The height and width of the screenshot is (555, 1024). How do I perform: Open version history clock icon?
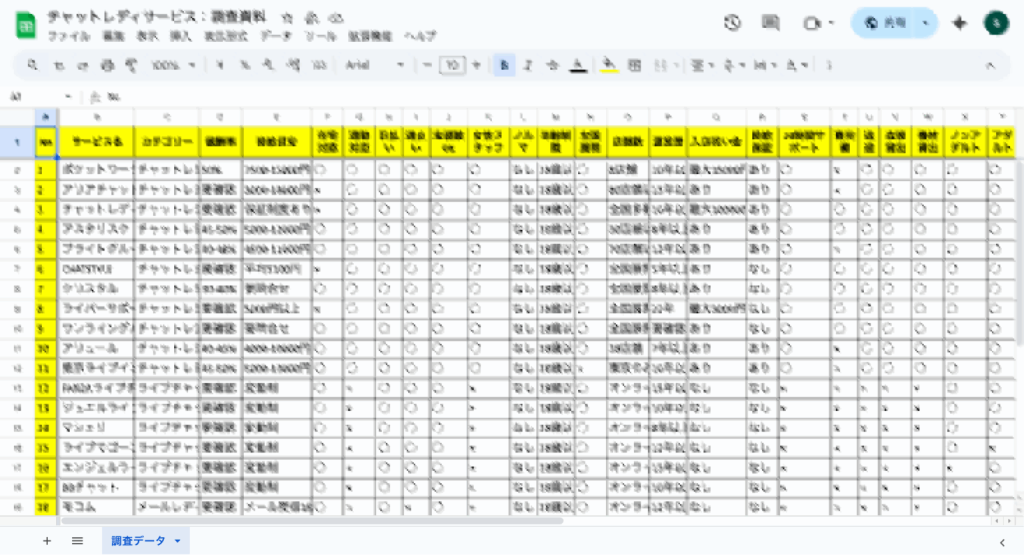[733, 24]
